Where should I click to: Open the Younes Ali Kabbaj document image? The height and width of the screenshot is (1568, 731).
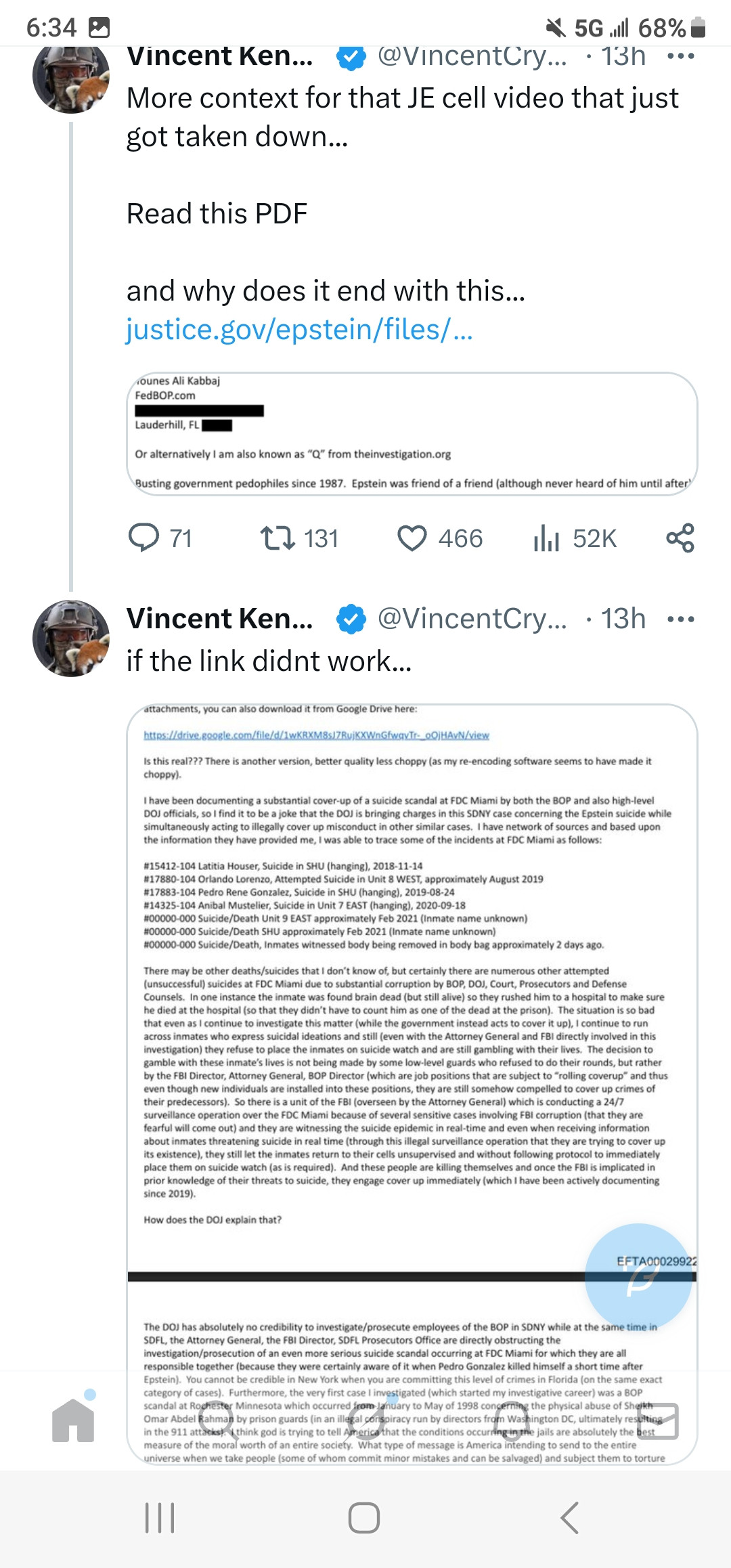click(412, 433)
